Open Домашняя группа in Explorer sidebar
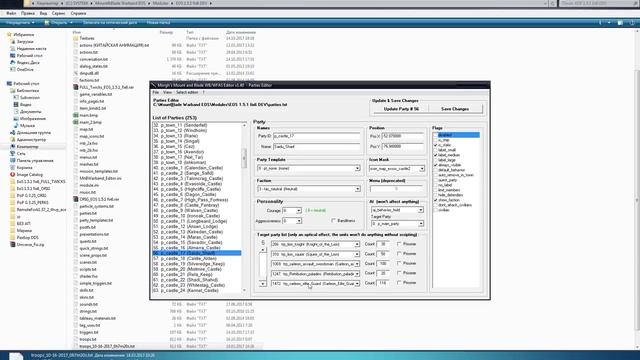 31,133
